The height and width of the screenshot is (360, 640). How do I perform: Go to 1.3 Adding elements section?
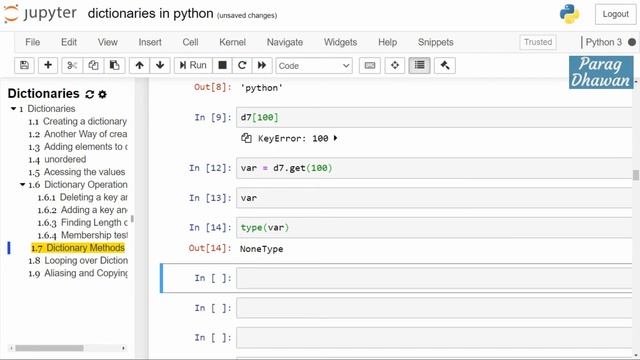click(78, 147)
